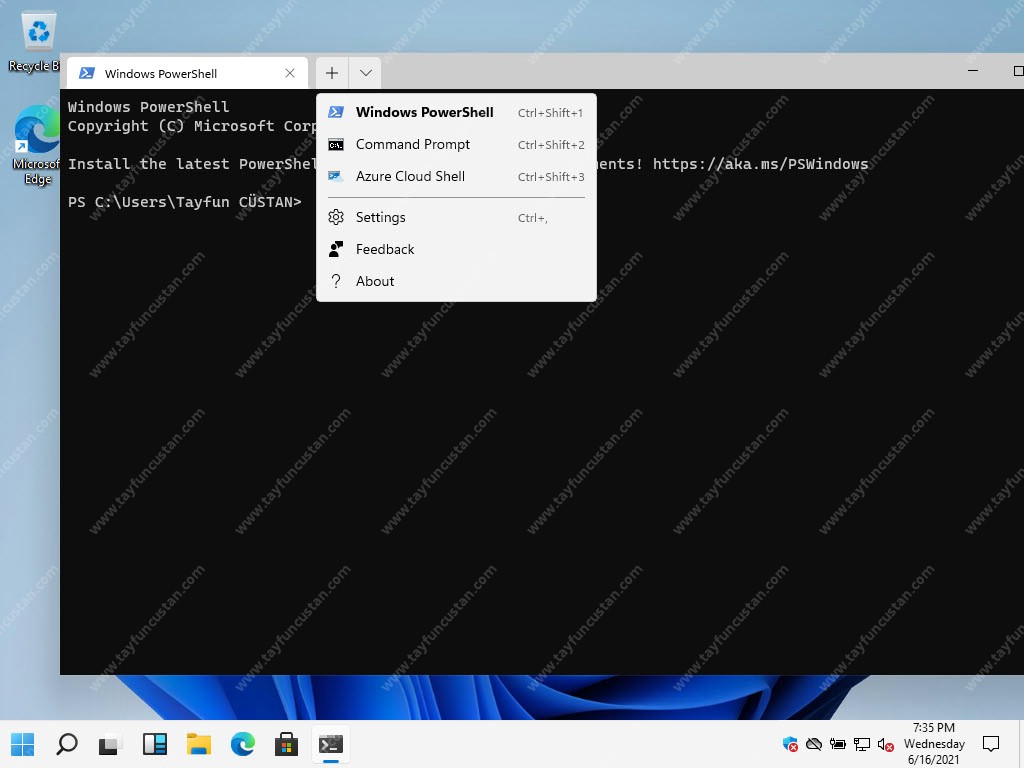Open the Widgets panel on taskbar
Viewport: 1024px width, 768px height.
[x=155, y=744]
